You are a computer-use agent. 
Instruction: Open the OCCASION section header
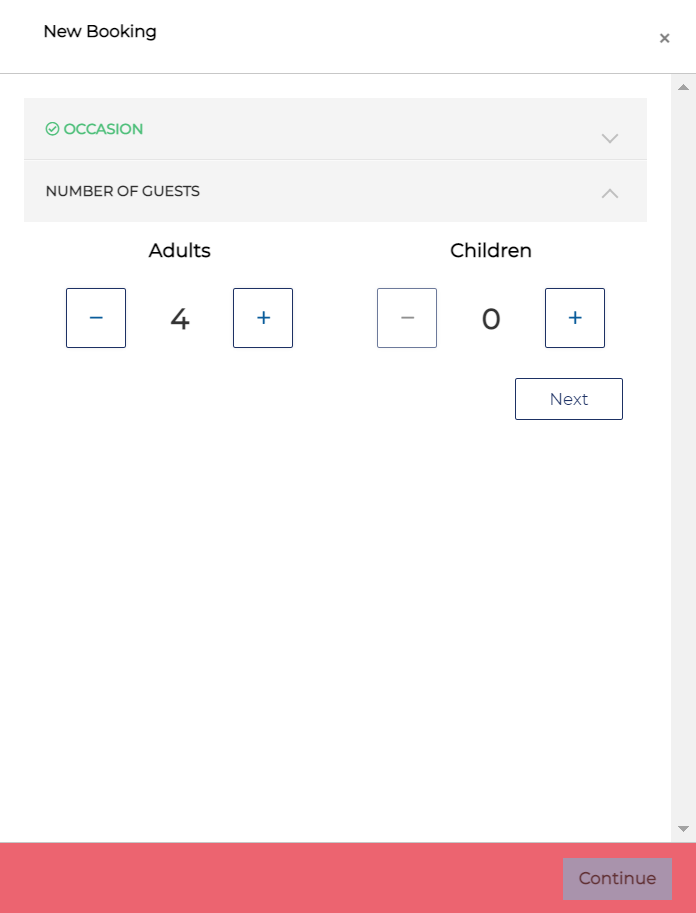(x=335, y=129)
